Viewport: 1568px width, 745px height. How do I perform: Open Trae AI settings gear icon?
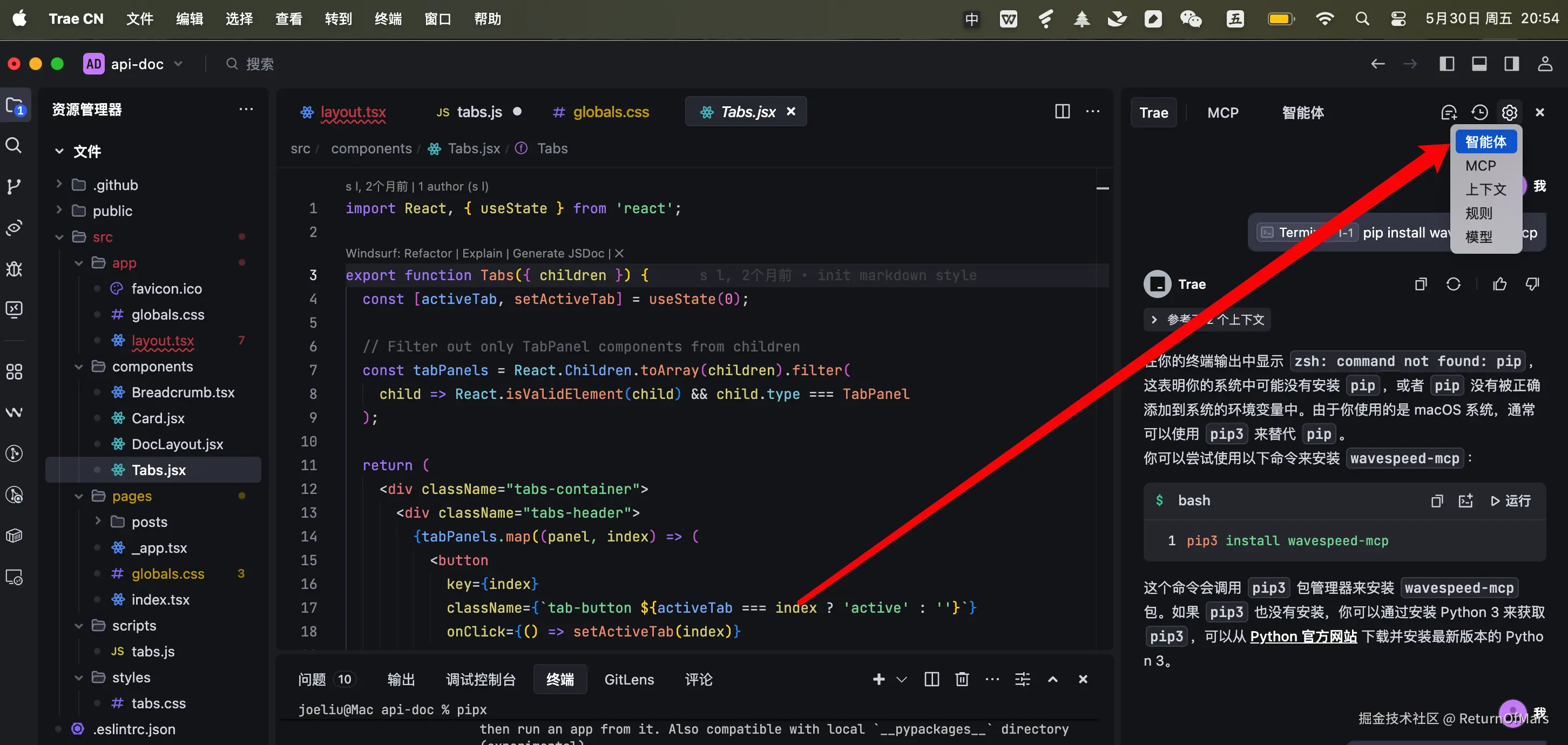tap(1509, 113)
